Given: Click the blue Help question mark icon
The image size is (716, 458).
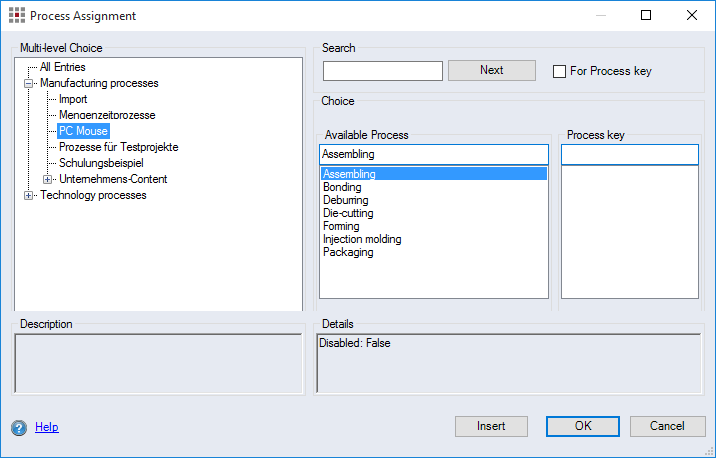Looking at the screenshot, I should [x=19, y=428].
